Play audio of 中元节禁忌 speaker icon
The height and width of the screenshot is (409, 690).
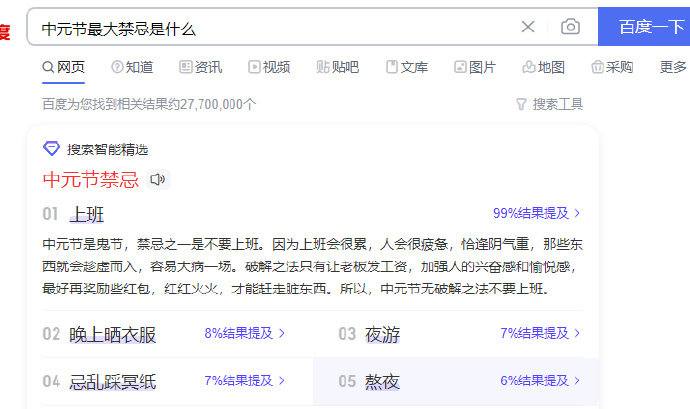pyautogui.click(x=158, y=179)
